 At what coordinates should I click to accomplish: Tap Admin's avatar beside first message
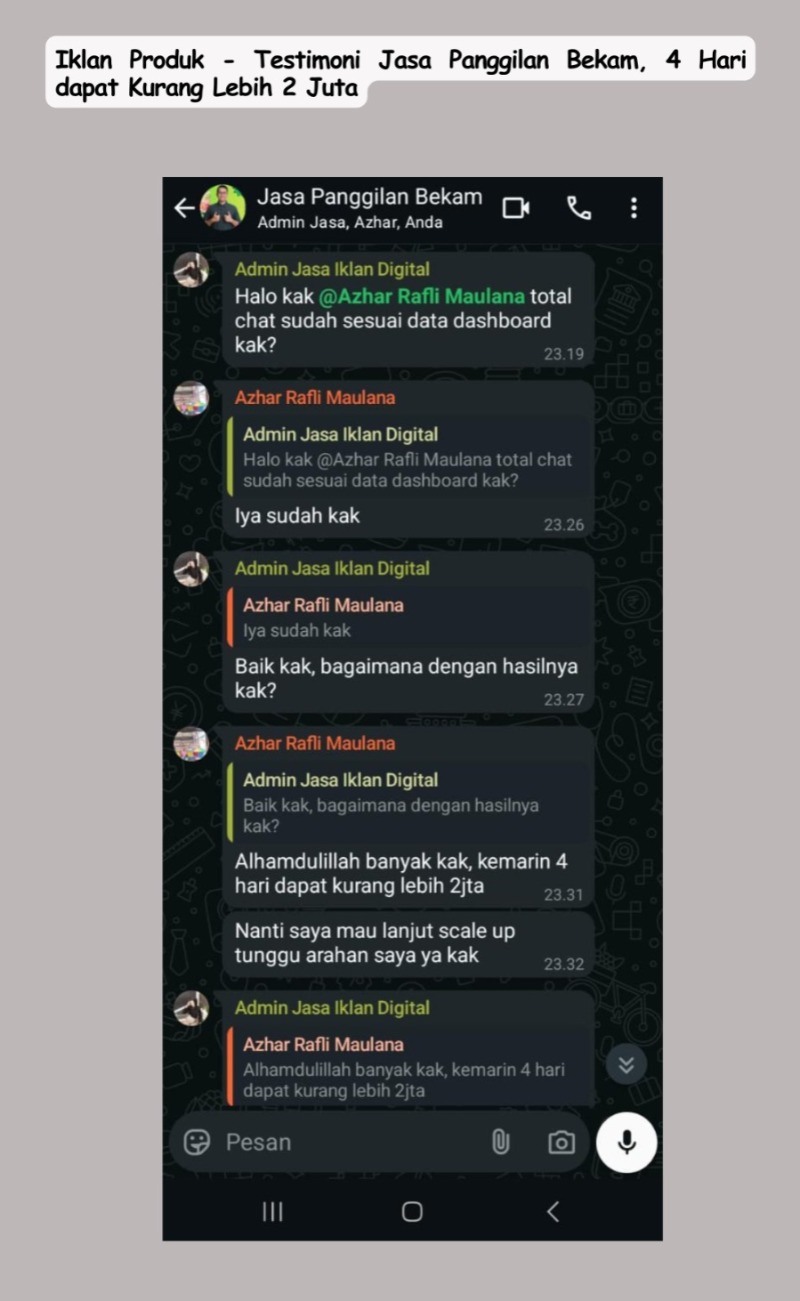[x=191, y=270]
